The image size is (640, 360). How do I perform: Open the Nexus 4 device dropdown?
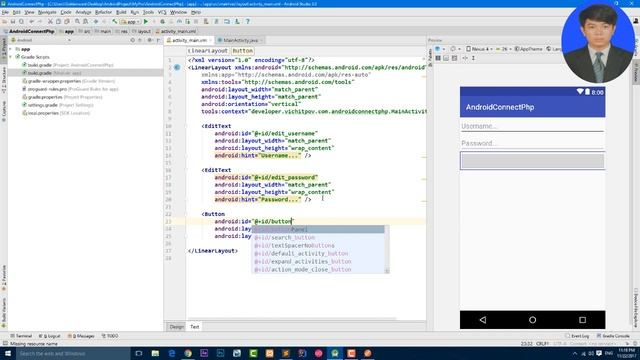(x=479, y=49)
